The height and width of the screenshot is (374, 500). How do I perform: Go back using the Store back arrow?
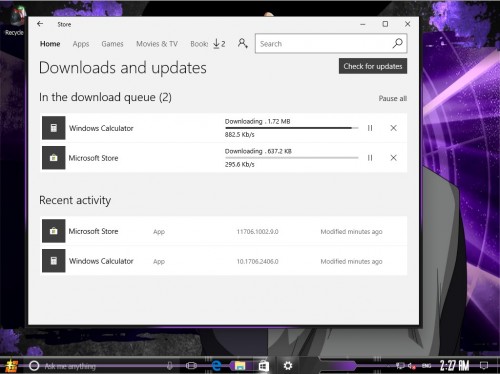coord(40,24)
